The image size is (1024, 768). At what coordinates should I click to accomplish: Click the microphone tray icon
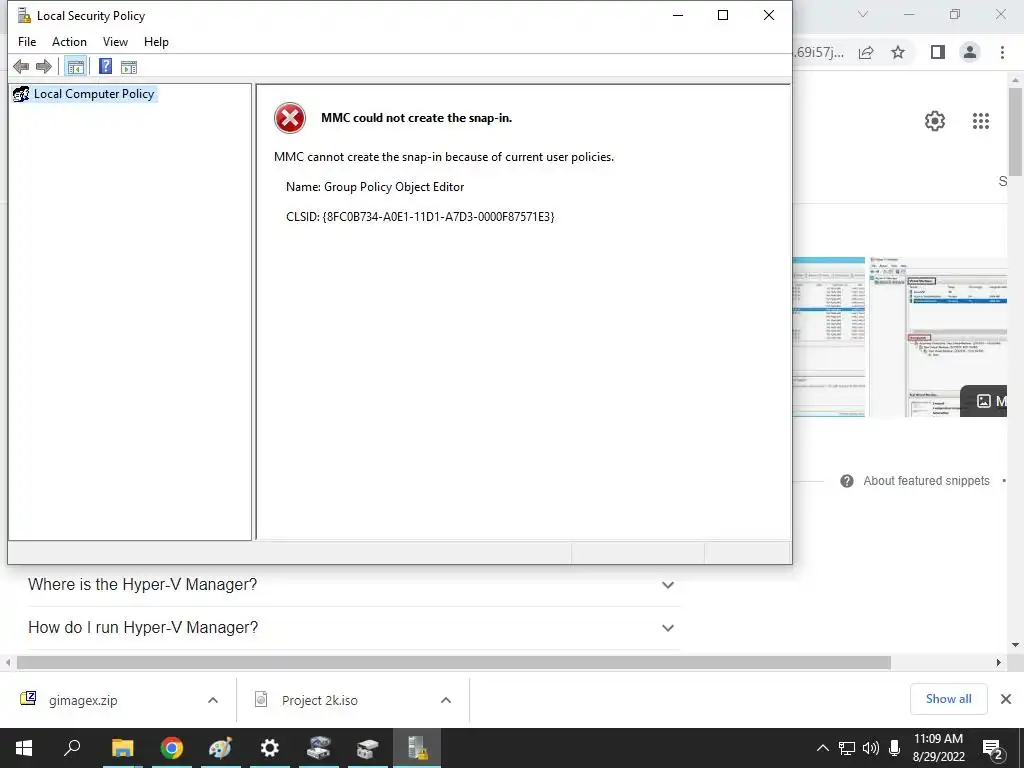tap(895, 748)
